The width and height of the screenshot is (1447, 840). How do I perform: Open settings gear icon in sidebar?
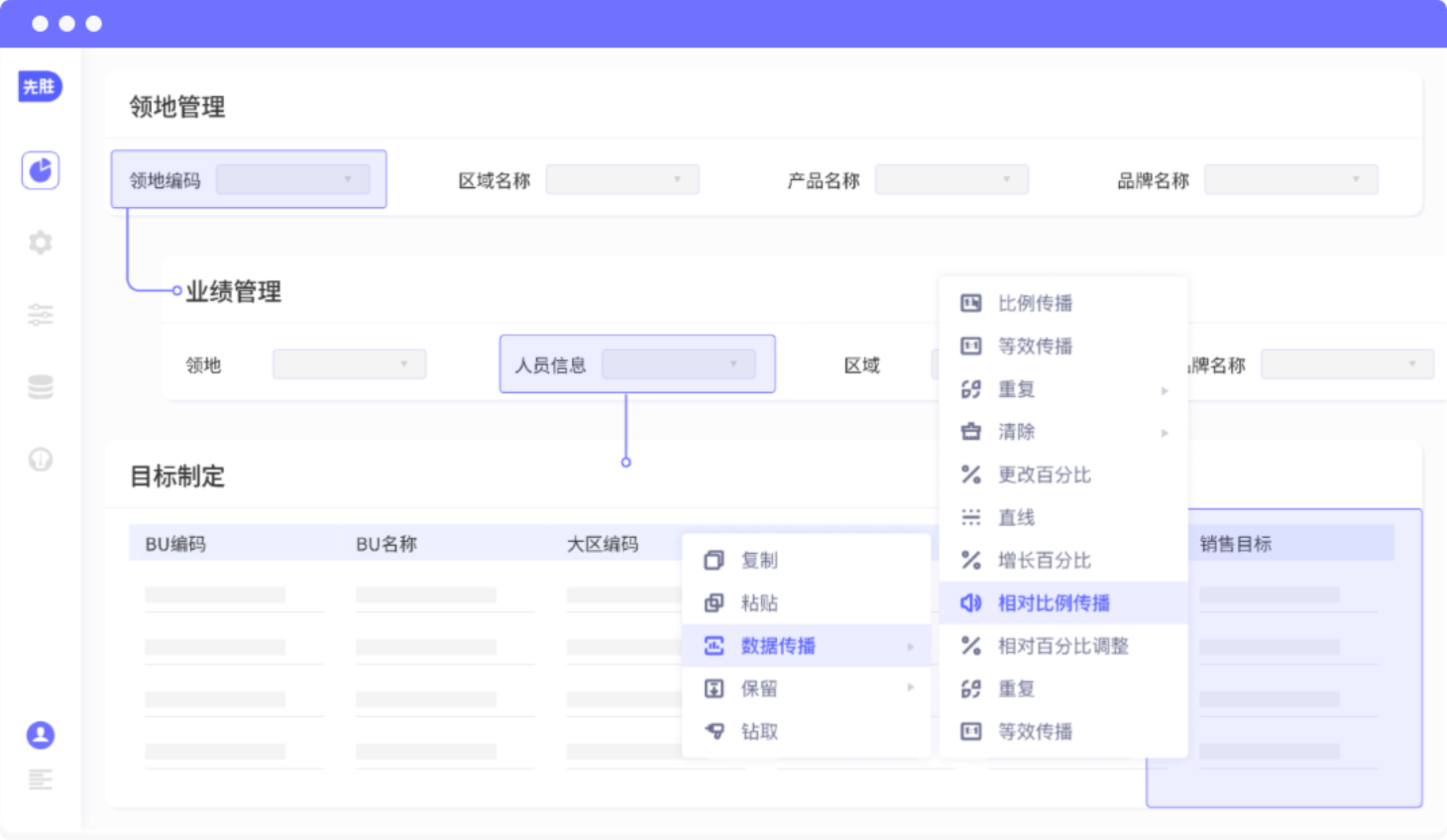41,243
